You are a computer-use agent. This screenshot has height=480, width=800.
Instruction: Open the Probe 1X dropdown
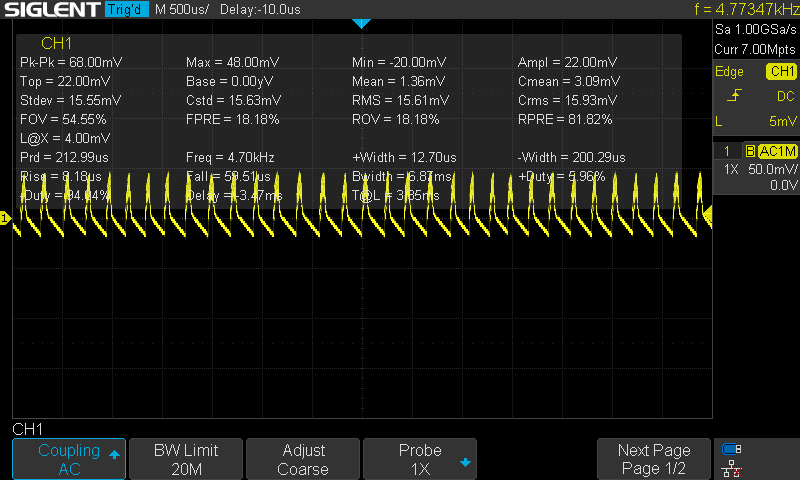coord(420,459)
